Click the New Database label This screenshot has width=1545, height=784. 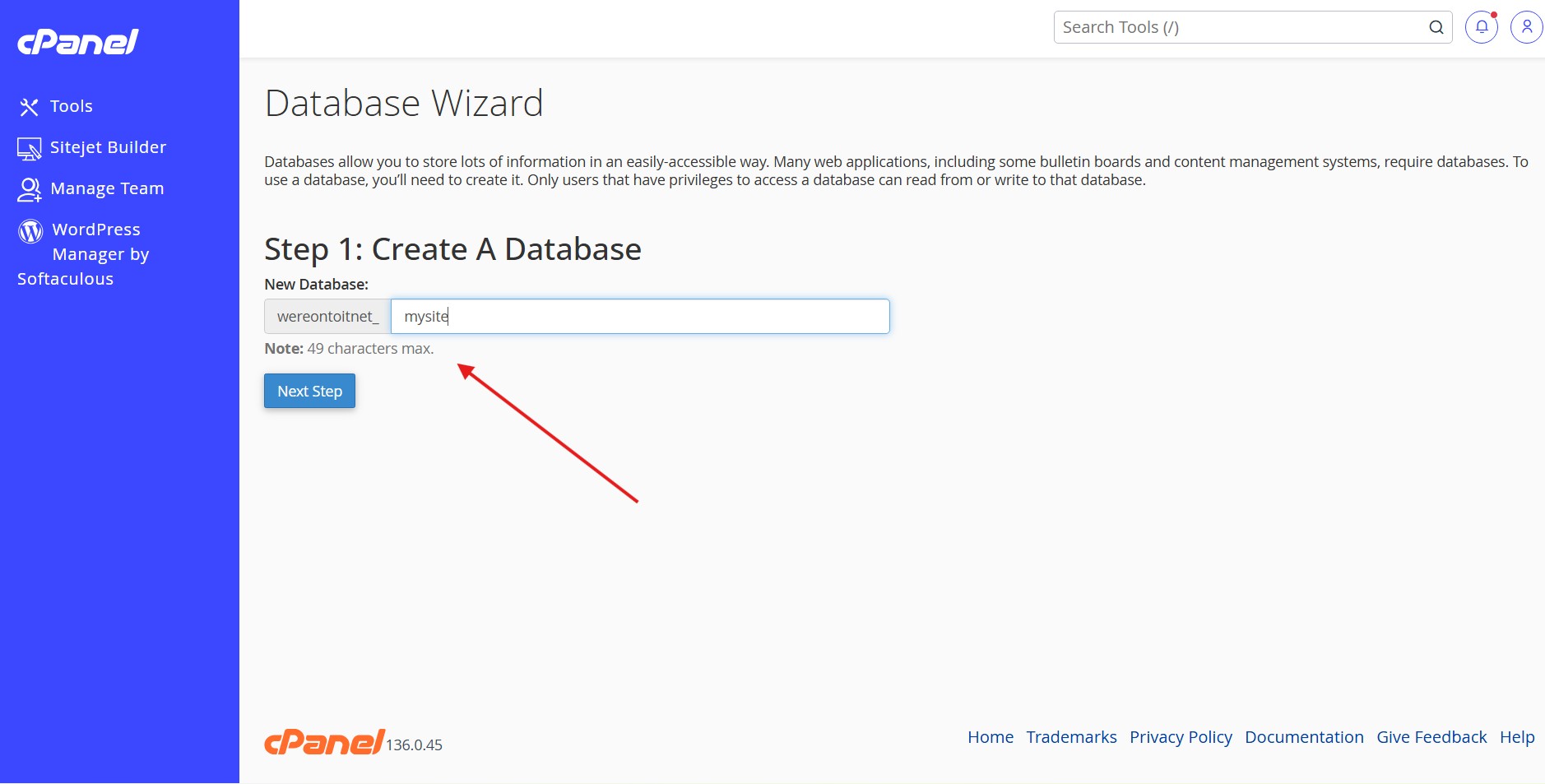click(316, 285)
